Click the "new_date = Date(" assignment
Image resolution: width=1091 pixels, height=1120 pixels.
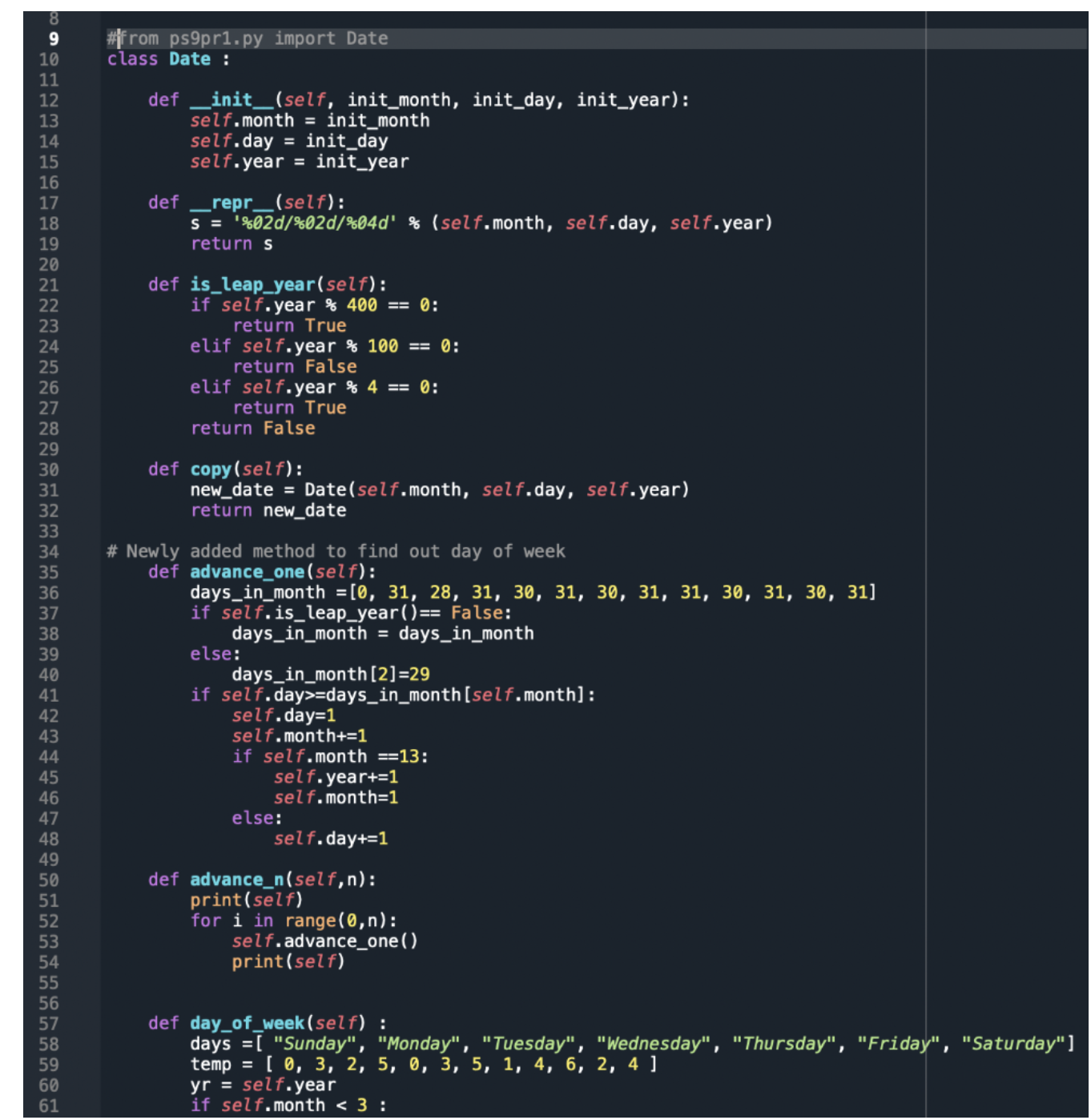440,490
